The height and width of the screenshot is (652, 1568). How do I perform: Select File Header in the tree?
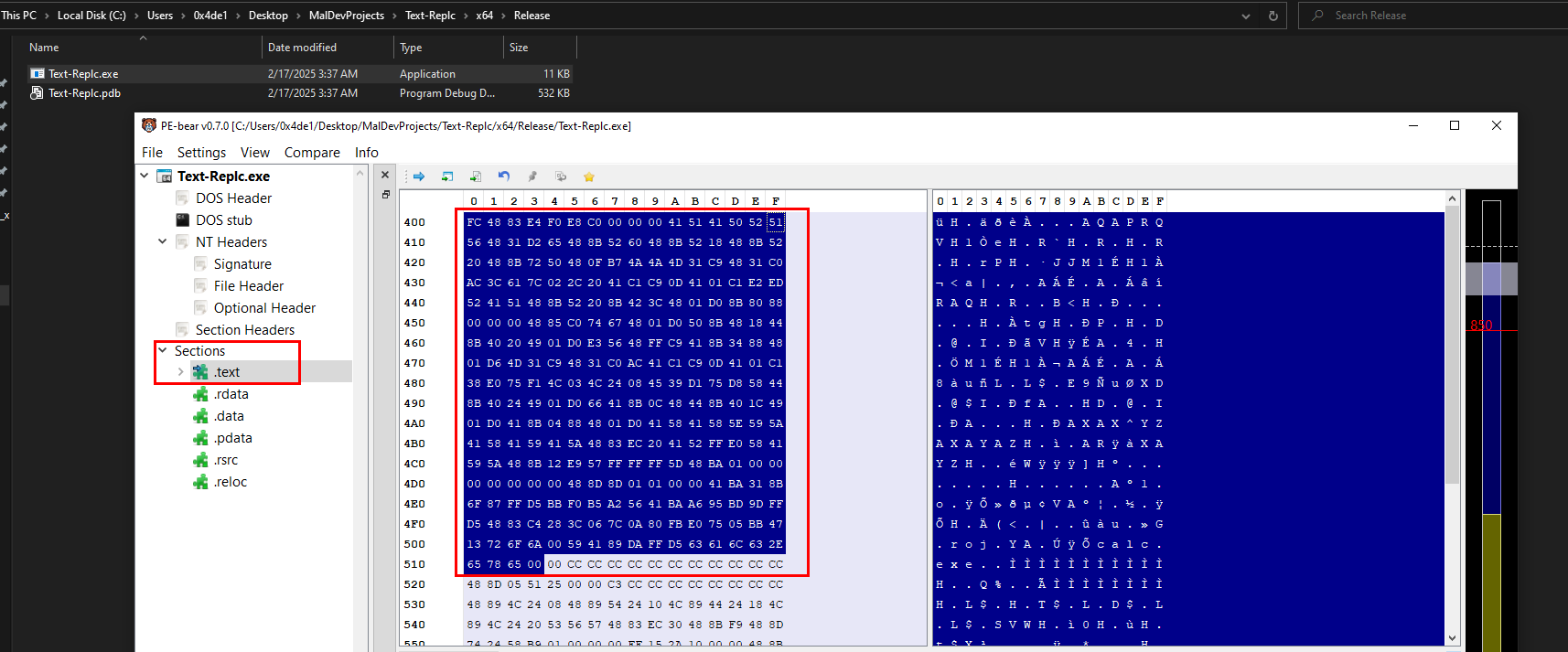[x=249, y=286]
